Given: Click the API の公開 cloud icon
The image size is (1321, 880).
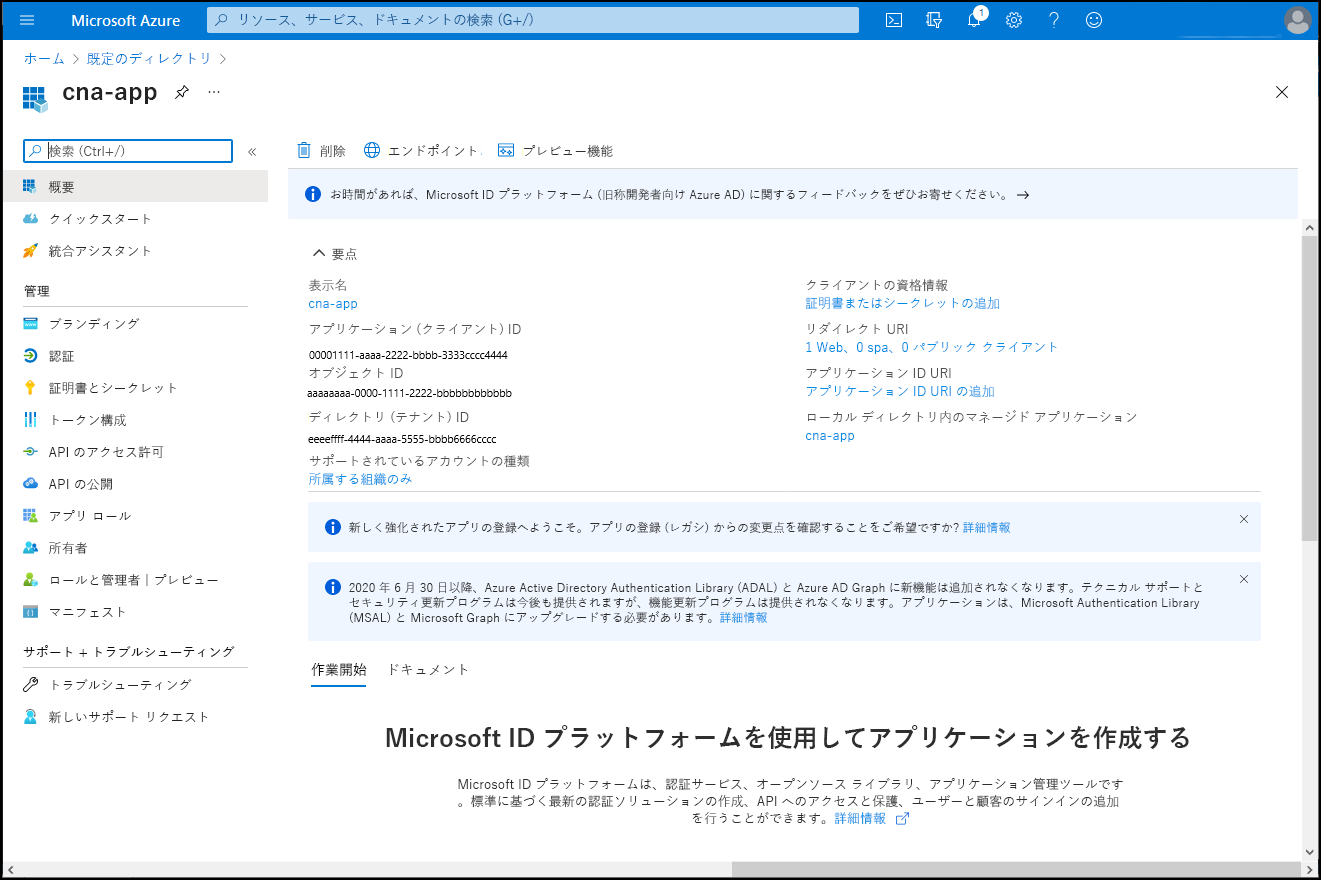Looking at the screenshot, I should click(30, 484).
